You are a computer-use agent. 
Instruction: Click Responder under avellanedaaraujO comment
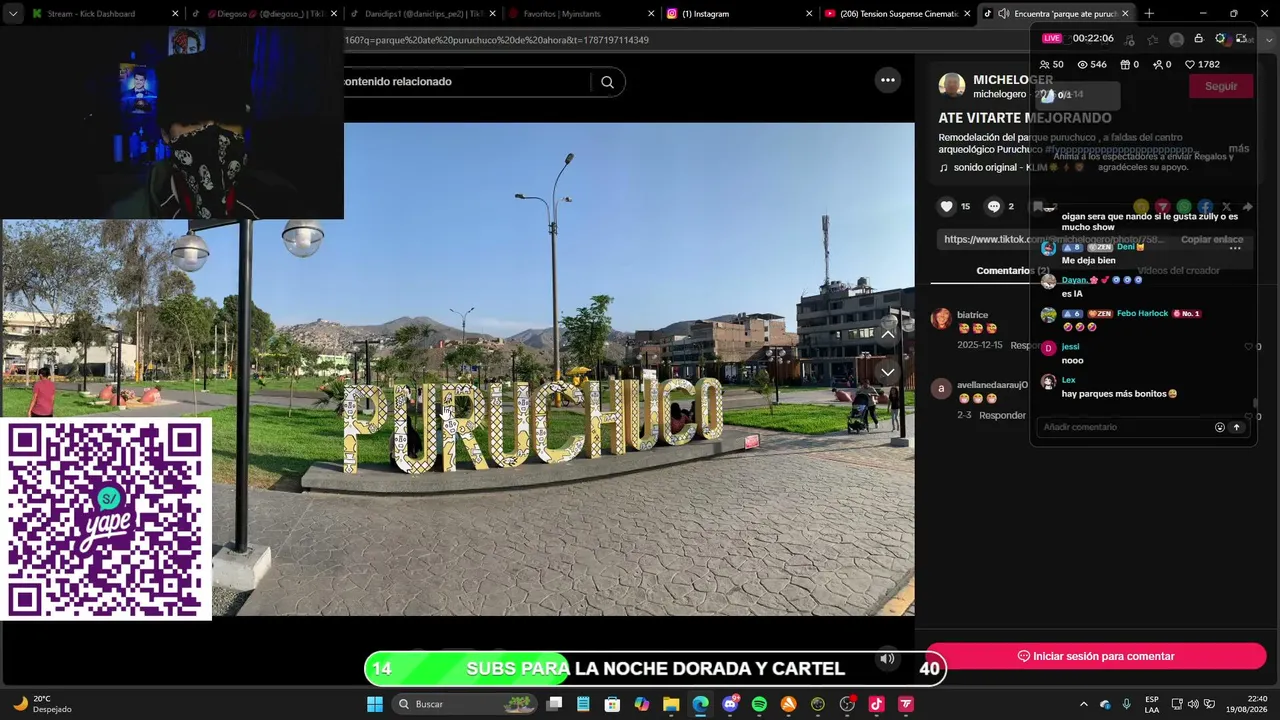click(1002, 415)
